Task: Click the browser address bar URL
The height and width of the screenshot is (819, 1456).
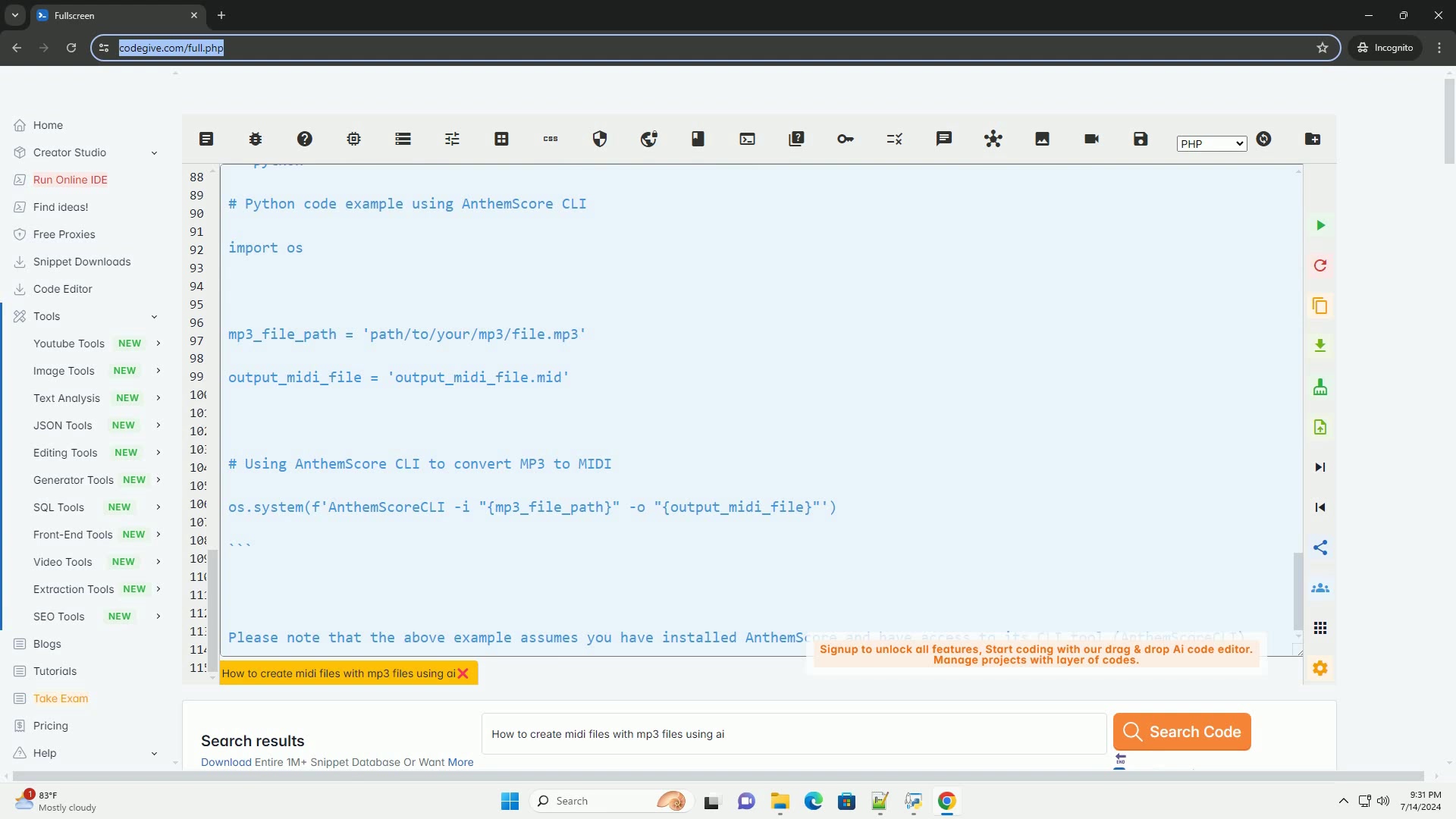Action: [x=171, y=48]
